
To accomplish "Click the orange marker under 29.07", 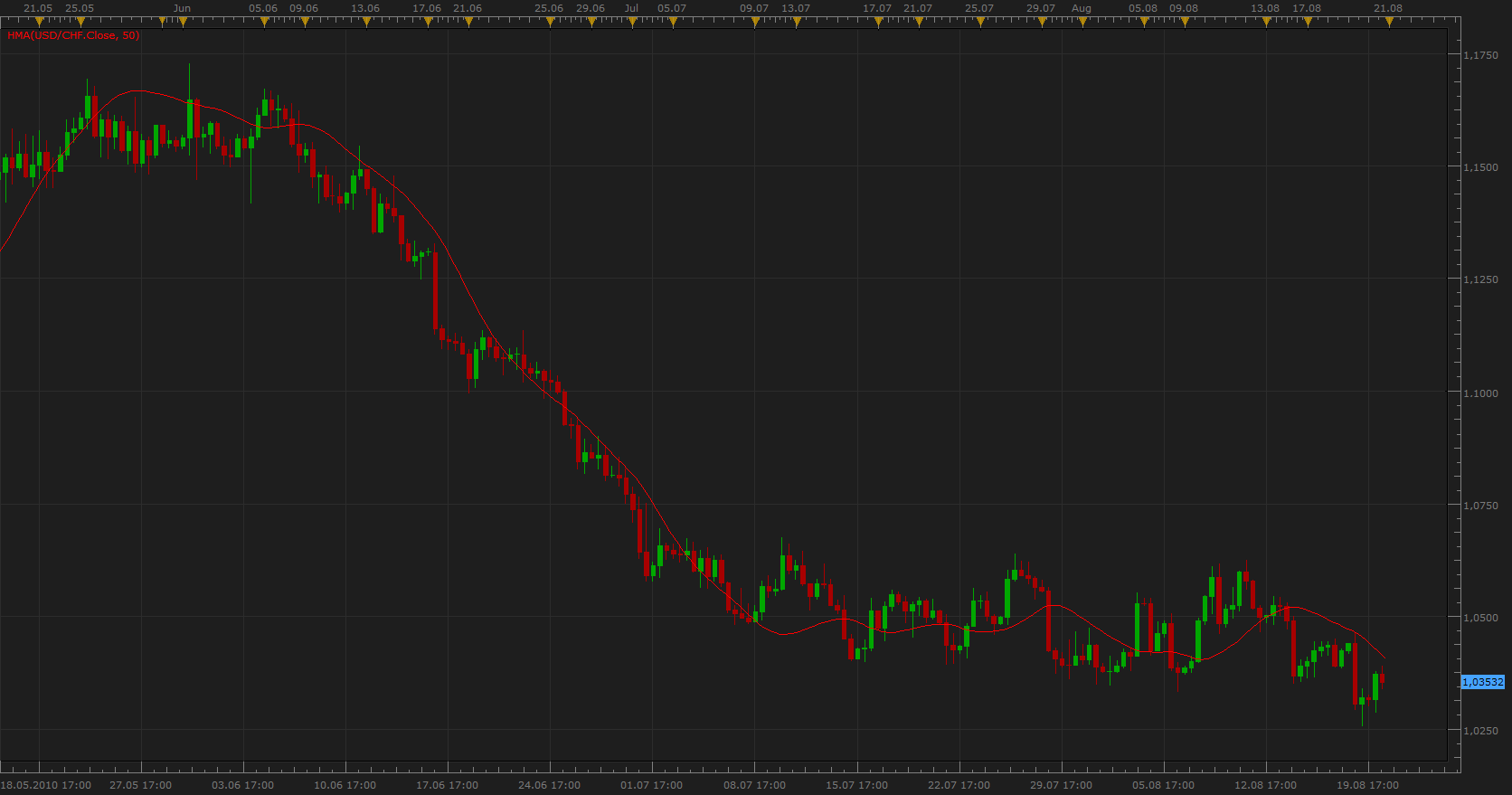I will coord(1042,22).
